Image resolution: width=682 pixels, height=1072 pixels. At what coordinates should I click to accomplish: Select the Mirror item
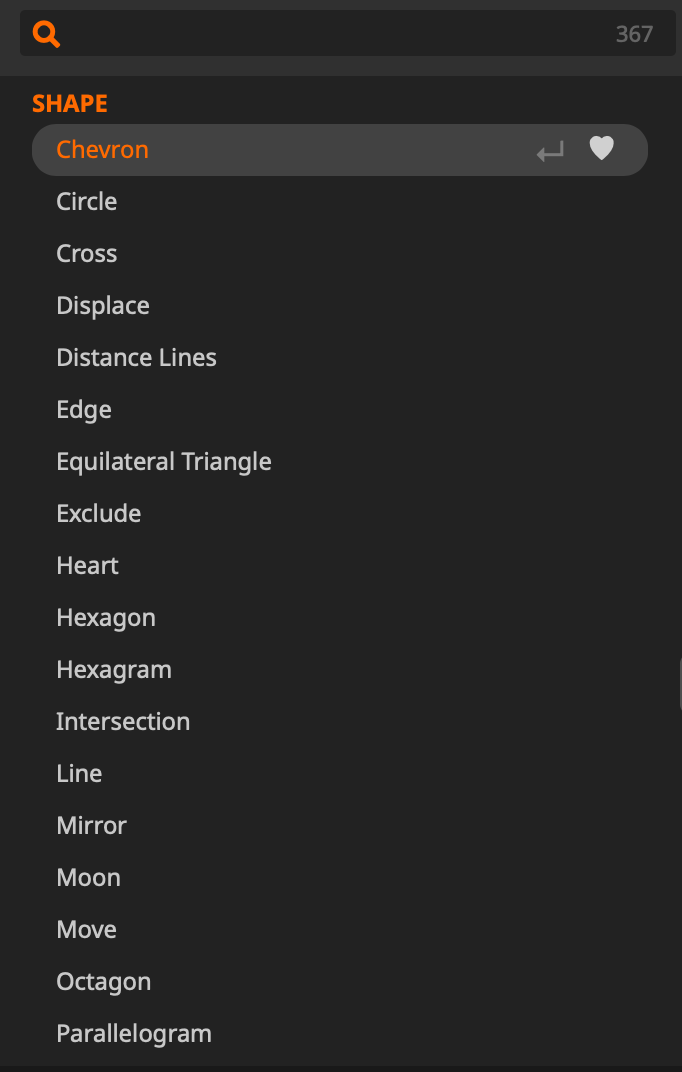click(92, 826)
